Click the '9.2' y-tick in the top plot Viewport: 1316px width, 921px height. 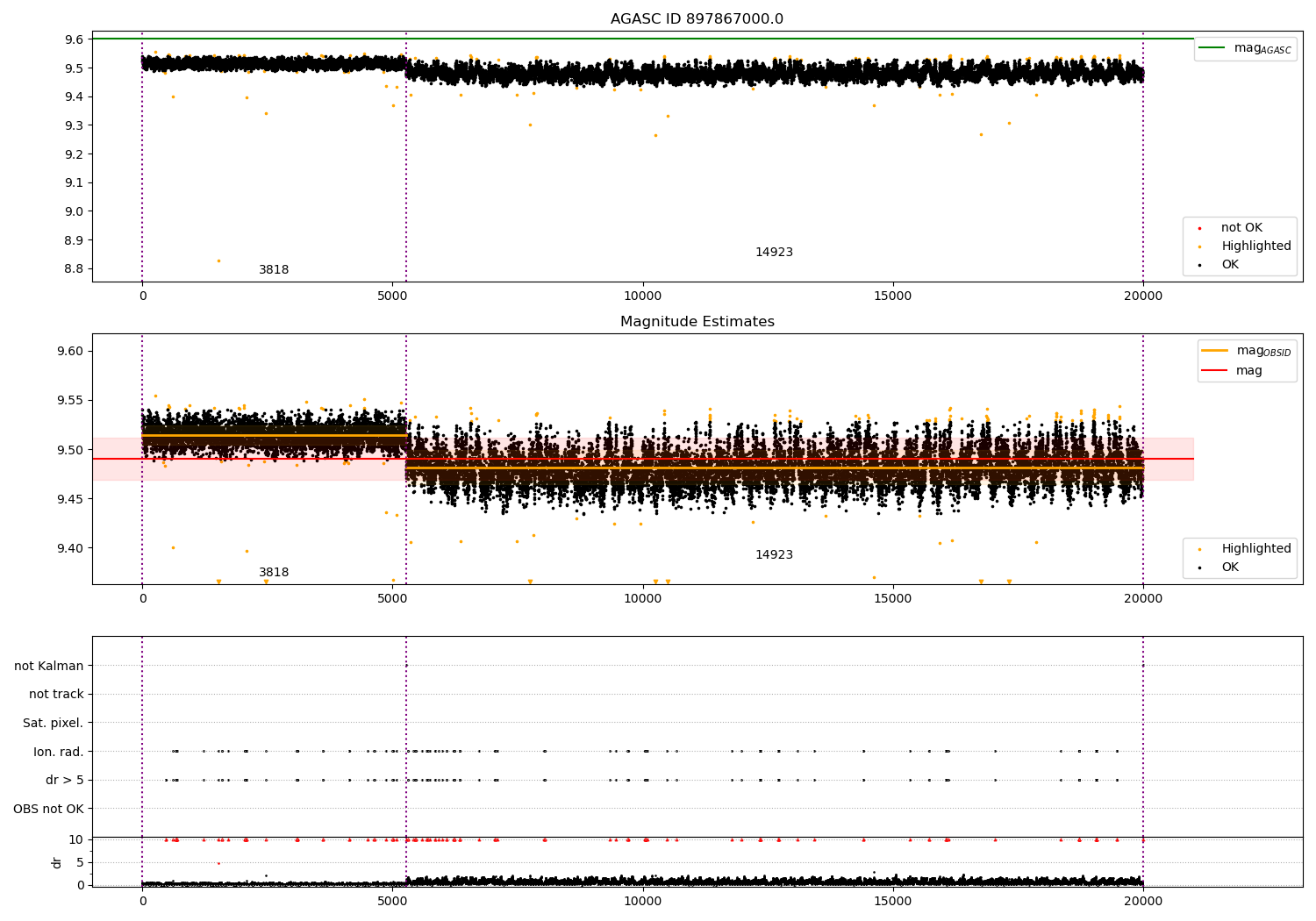click(x=75, y=154)
